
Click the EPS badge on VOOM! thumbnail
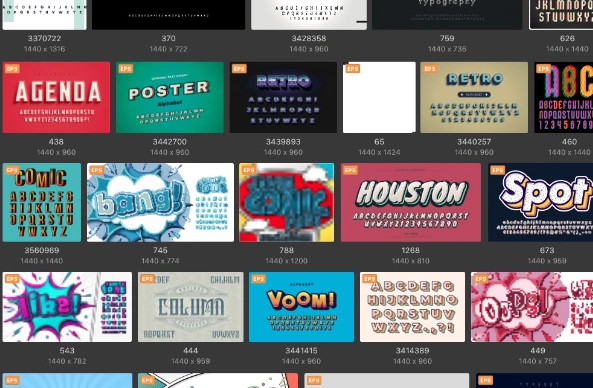[258, 279]
